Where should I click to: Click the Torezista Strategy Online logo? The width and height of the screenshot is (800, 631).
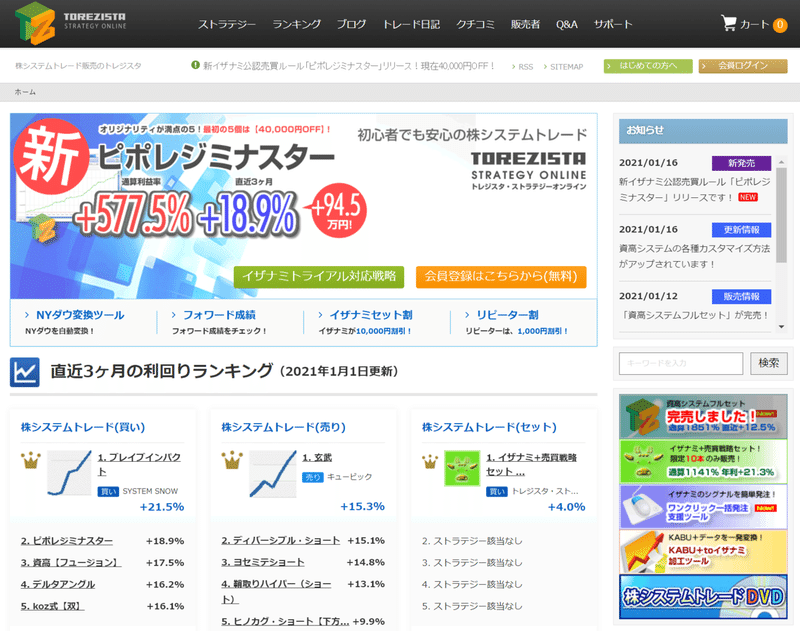pyautogui.click(x=70, y=23)
